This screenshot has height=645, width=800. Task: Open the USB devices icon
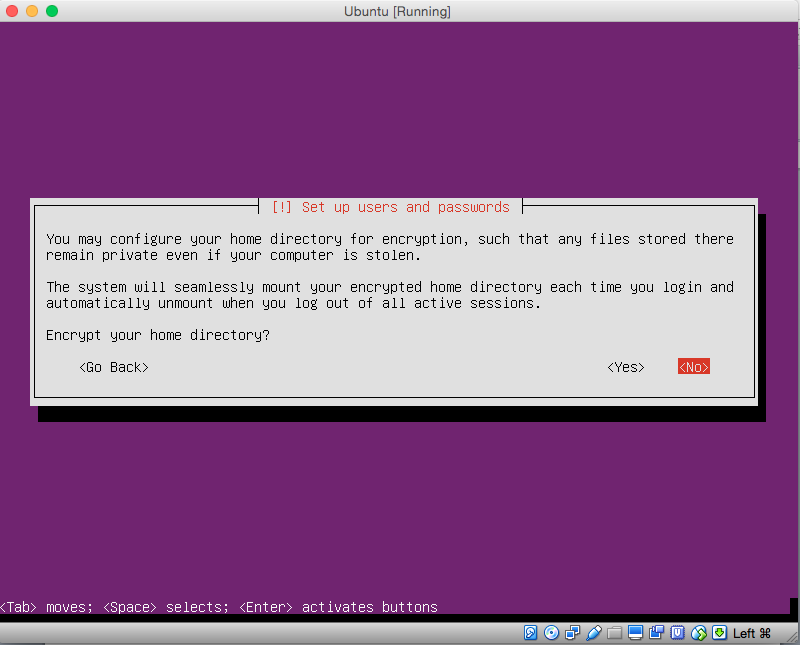click(594, 633)
